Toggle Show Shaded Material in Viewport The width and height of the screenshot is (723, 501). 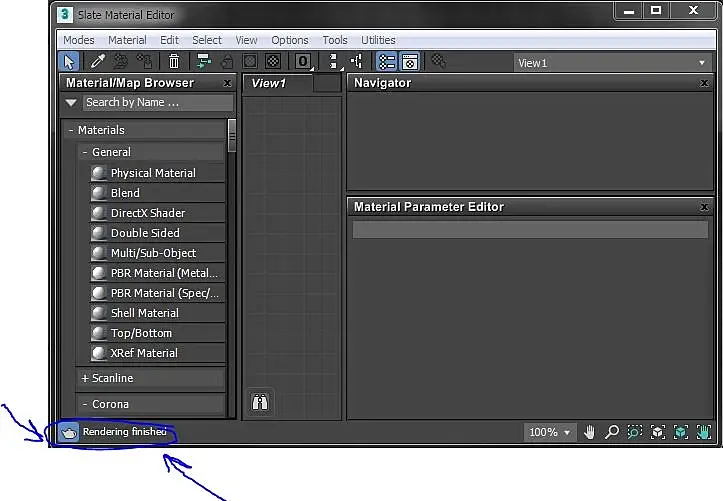pyautogui.click(x=250, y=61)
